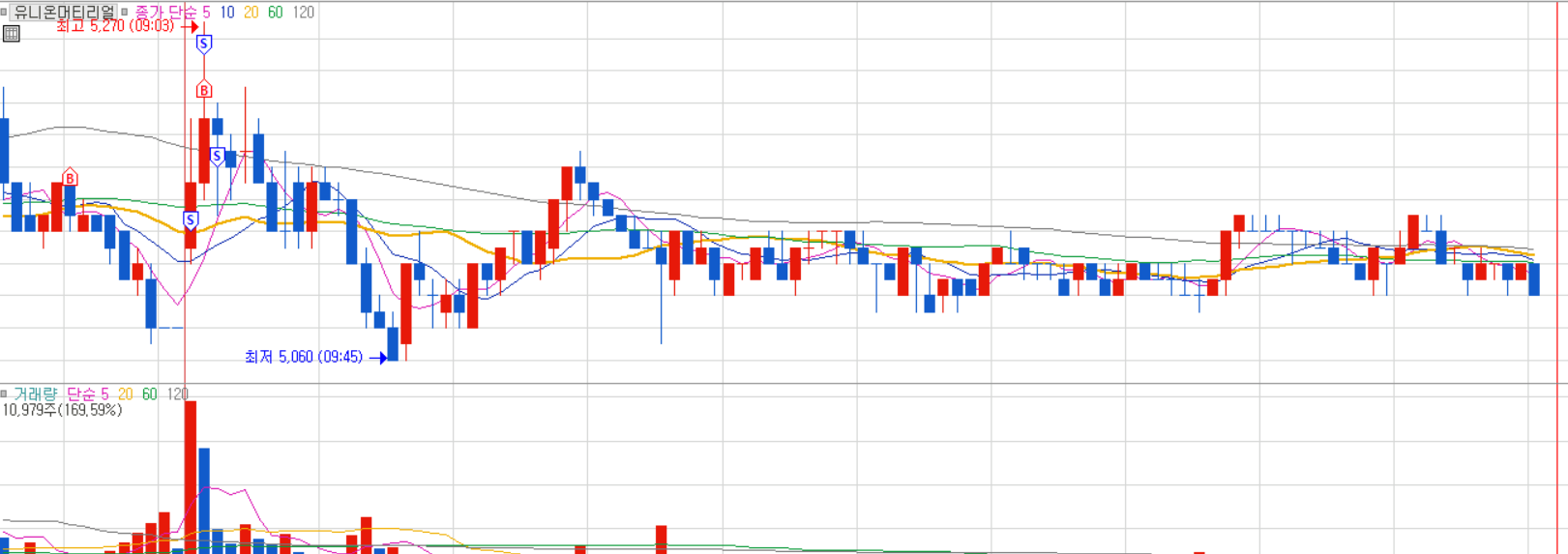The width and height of the screenshot is (1568, 554).
Task: Select the volume panel's 5 average label
Action: click(x=104, y=394)
